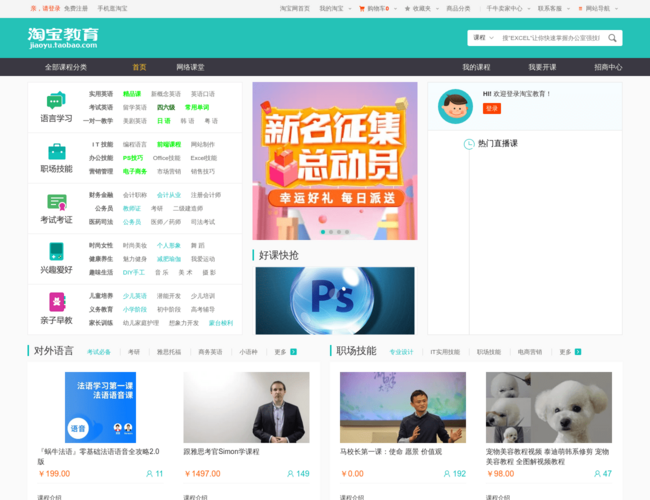Screen dimensions: 650x500
Task: Open the DIY手工 link
Action: [134, 272]
